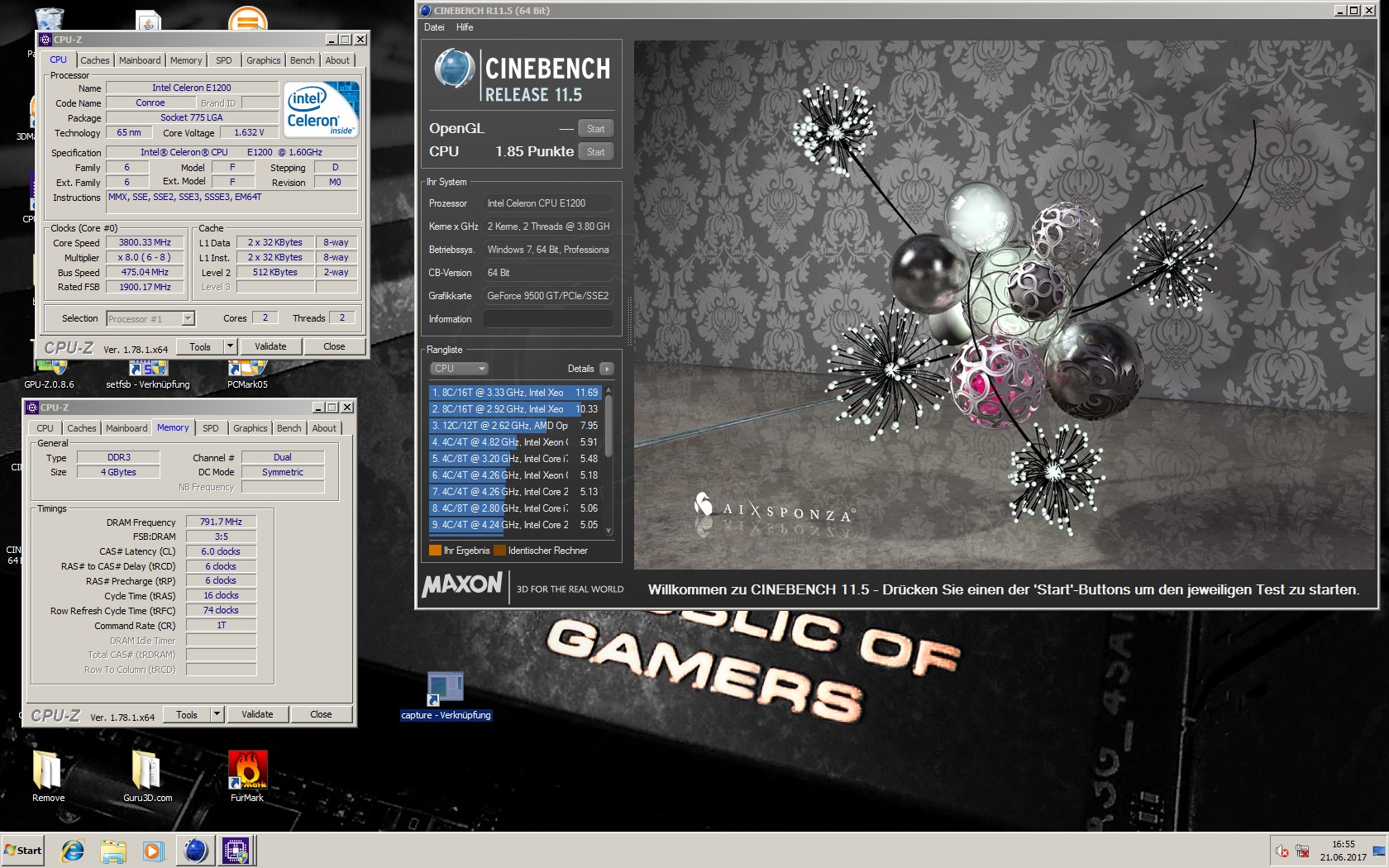Click Close in upper CPU-Z window
The height and width of the screenshot is (868, 1389).
(334, 346)
